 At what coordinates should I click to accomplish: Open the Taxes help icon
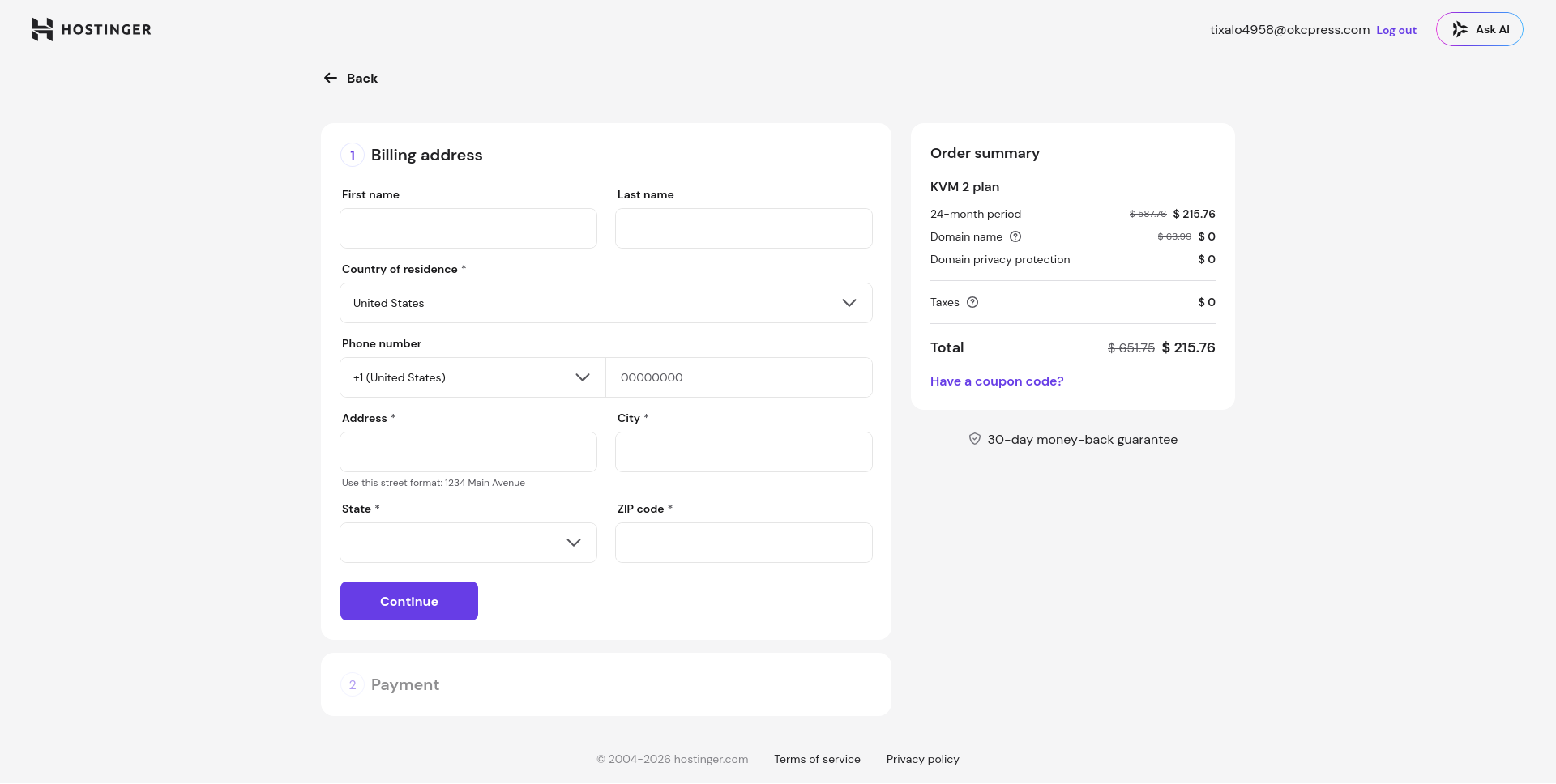pyautogui.click(x=972, y=302)
